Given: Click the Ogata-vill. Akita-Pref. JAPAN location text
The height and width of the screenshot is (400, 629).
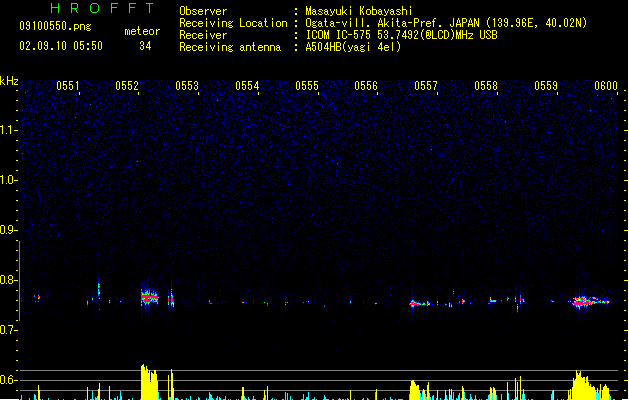Looking at the screenshot, I should click(x=446, y=23).
